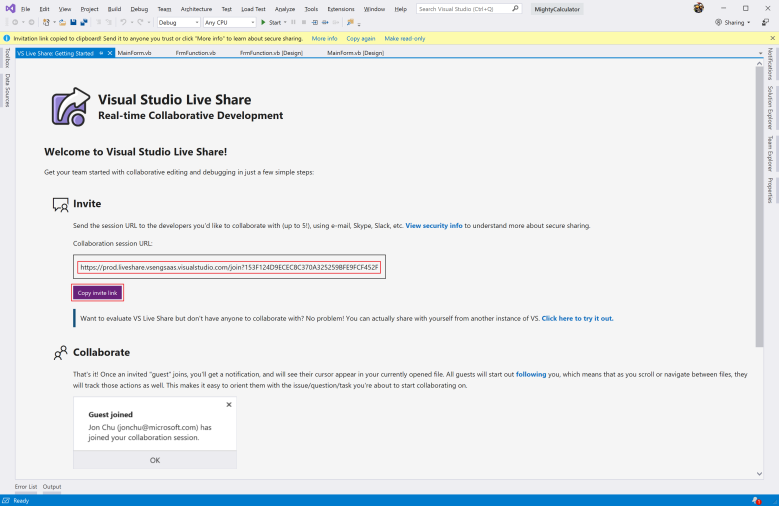Click the info icon on the yellow notification bar

pyautogui.click(x=6, y=38)
